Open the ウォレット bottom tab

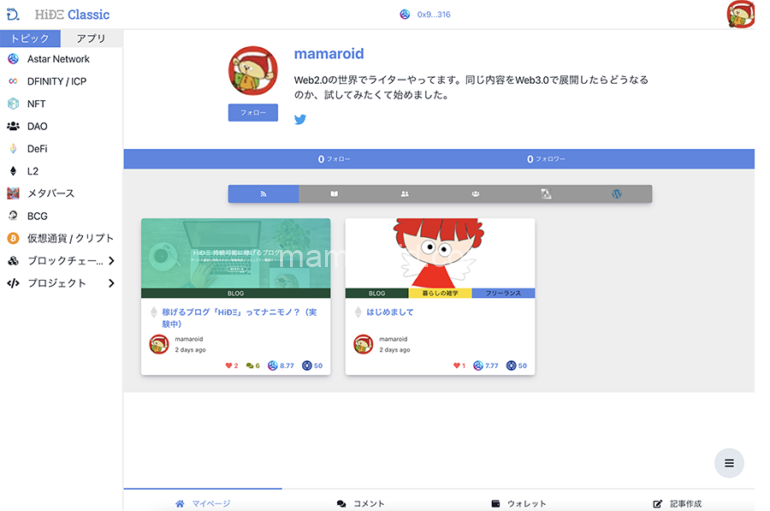coord(518,503)
